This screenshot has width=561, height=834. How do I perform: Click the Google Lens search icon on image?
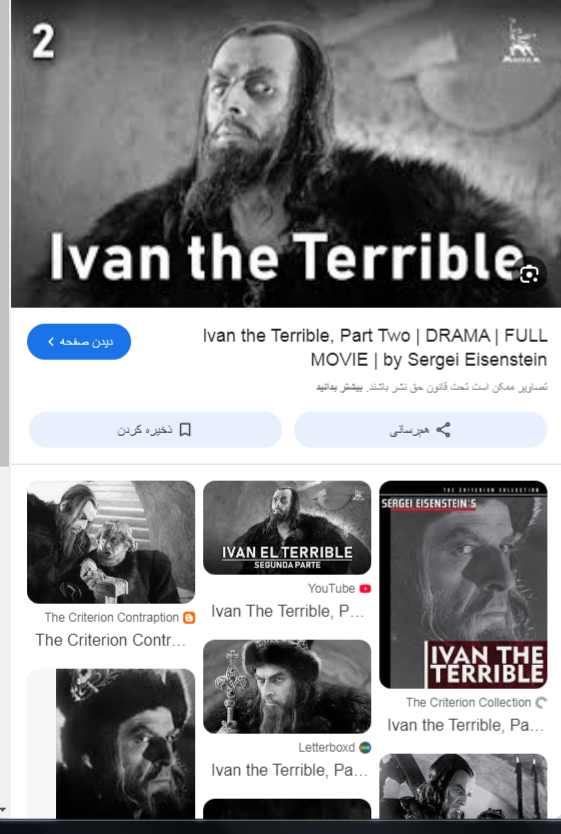529,274
